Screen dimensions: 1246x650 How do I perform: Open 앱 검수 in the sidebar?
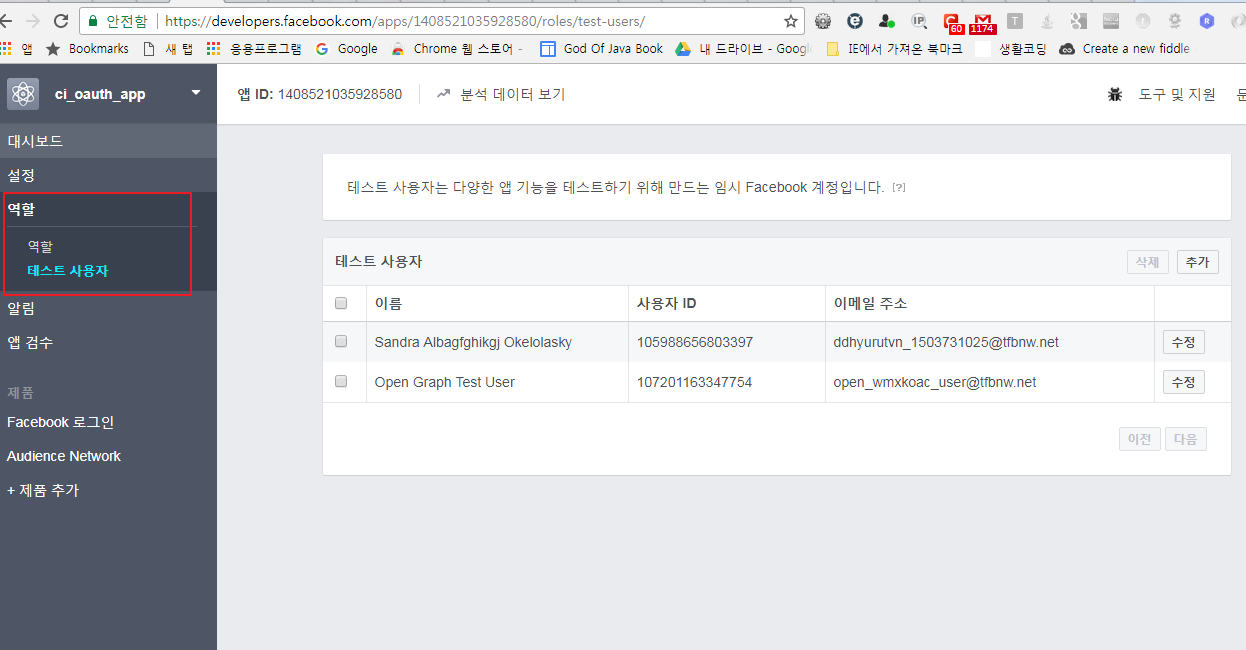click(x=108, y=342)
